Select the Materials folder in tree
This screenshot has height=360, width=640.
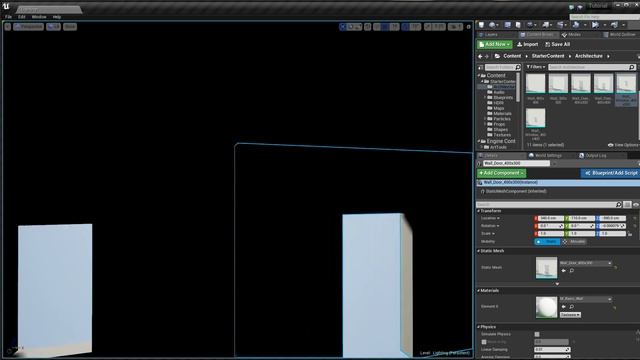point(502,113)
